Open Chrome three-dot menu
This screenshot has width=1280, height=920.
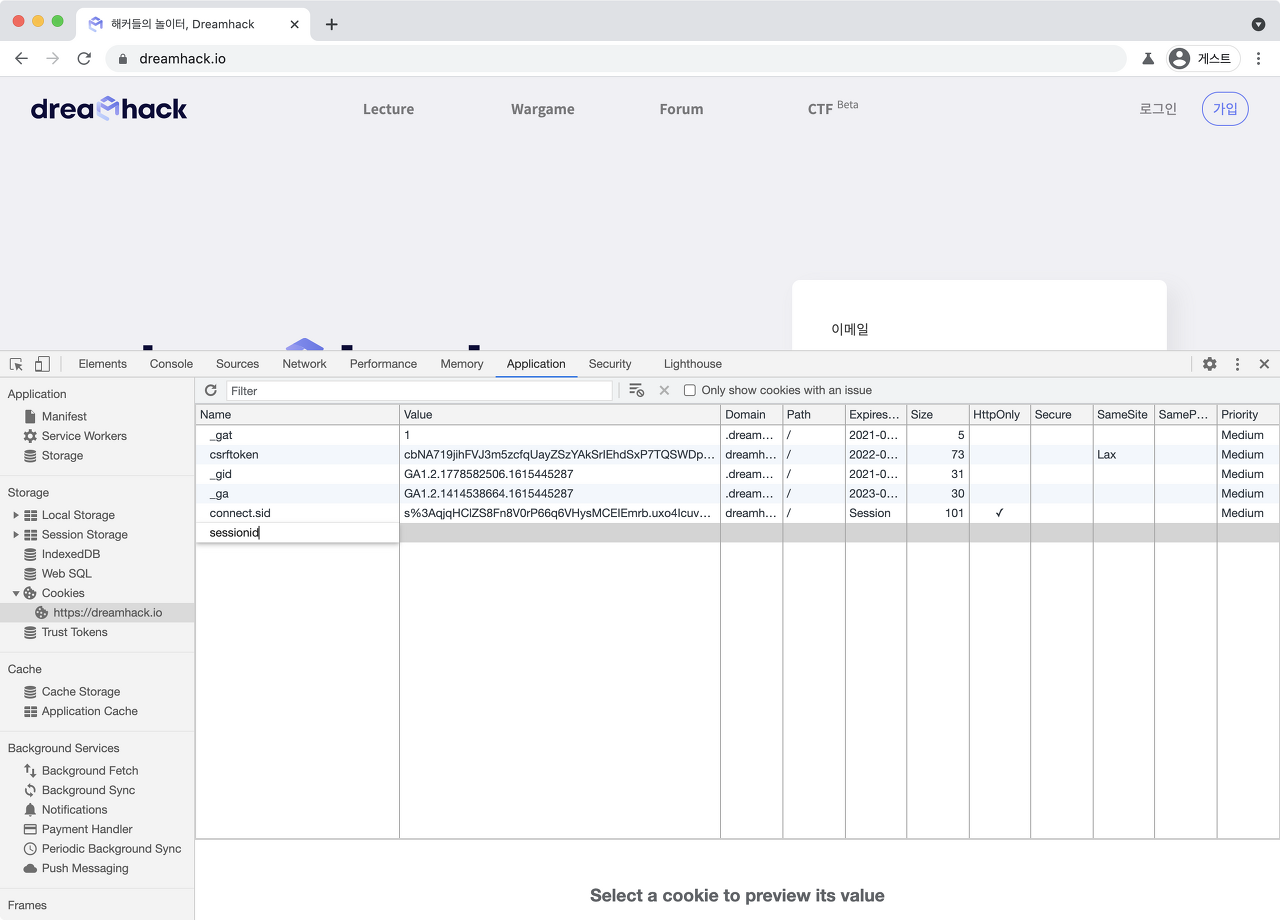1259,58
